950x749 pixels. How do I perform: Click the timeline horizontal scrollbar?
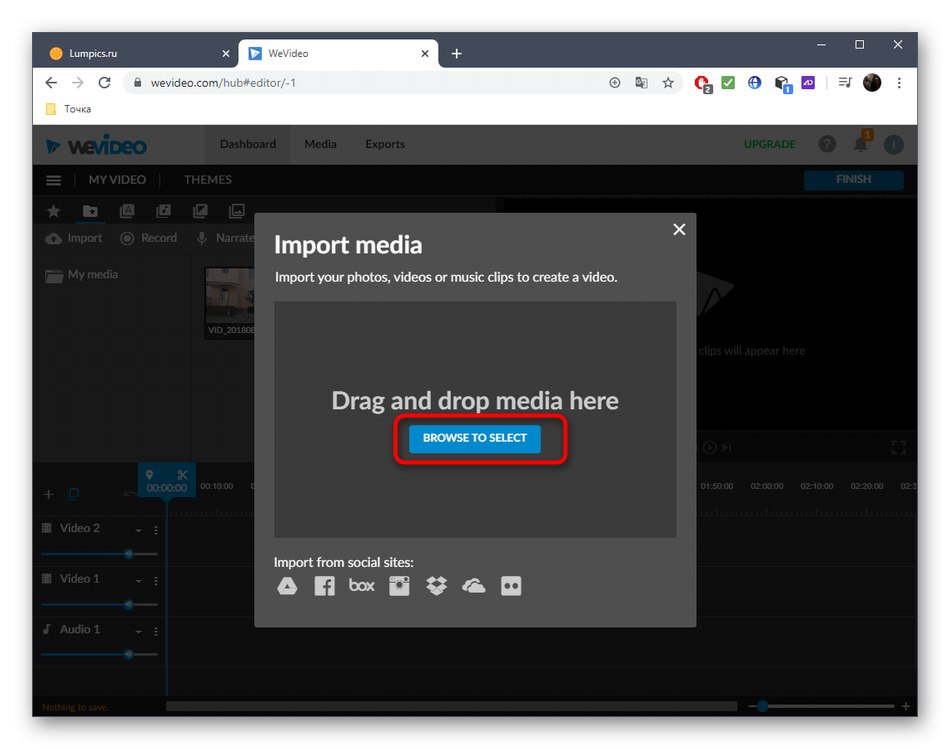coord(451,706)
